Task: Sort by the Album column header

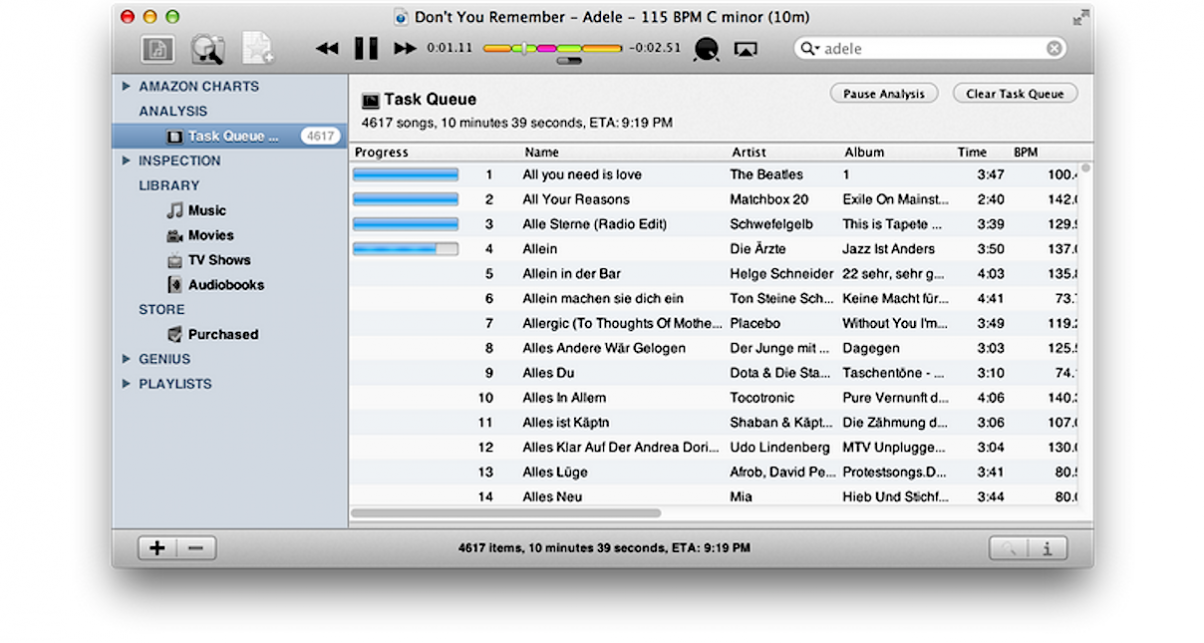Action: tap(864, 153)
